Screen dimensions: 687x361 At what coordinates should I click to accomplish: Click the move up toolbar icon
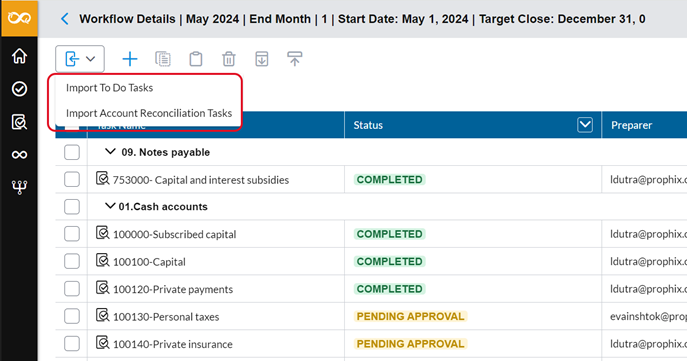point(294,59)
